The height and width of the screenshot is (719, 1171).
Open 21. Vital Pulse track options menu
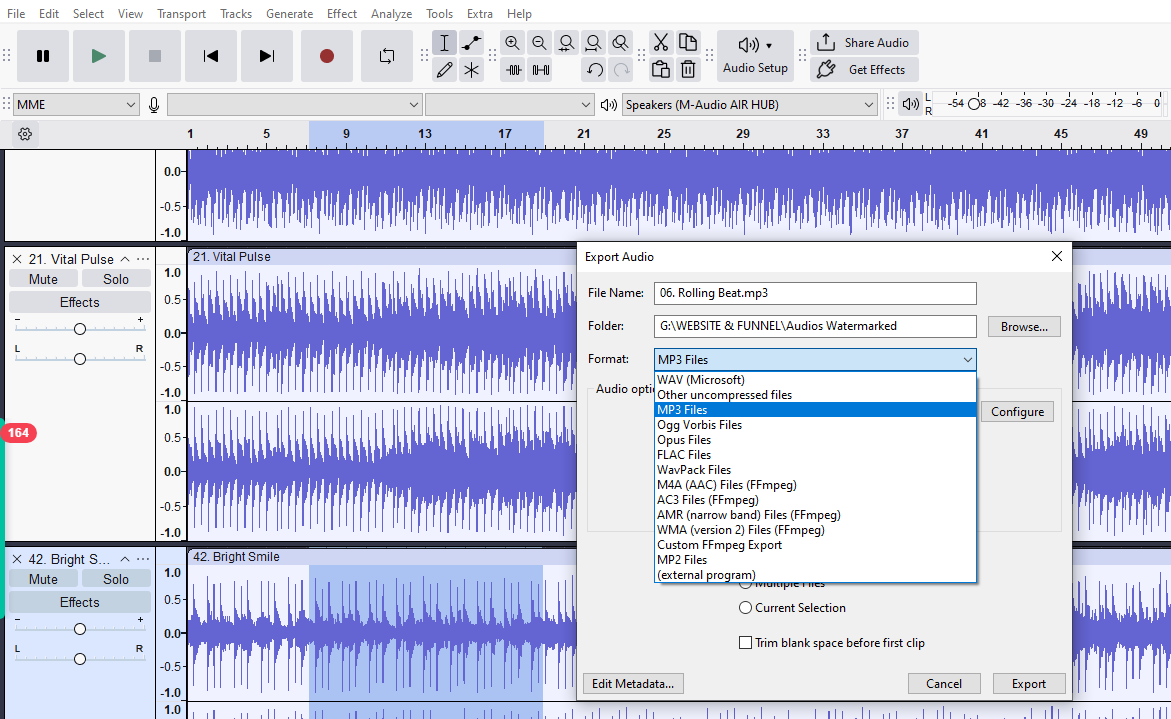tap(143, 259)
